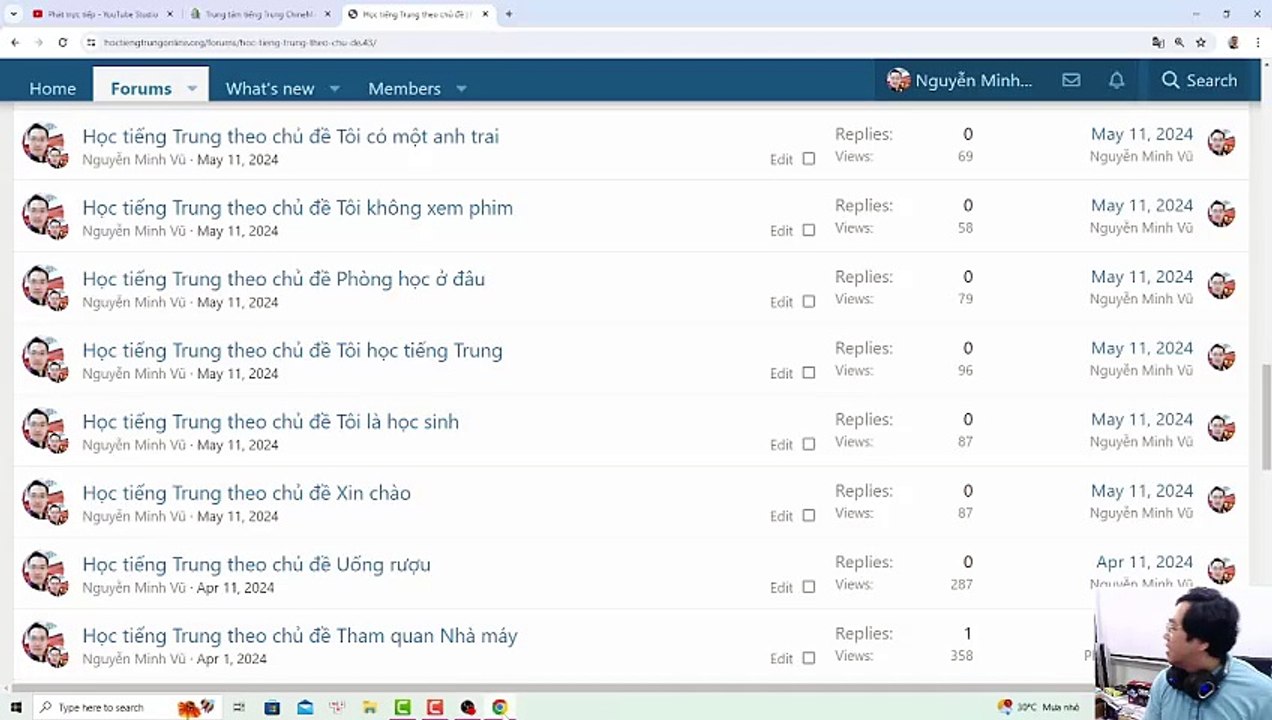1272x720 pixels.
Task: Launch Microsoft Store from taskbar
Action: tap(272, 707)
